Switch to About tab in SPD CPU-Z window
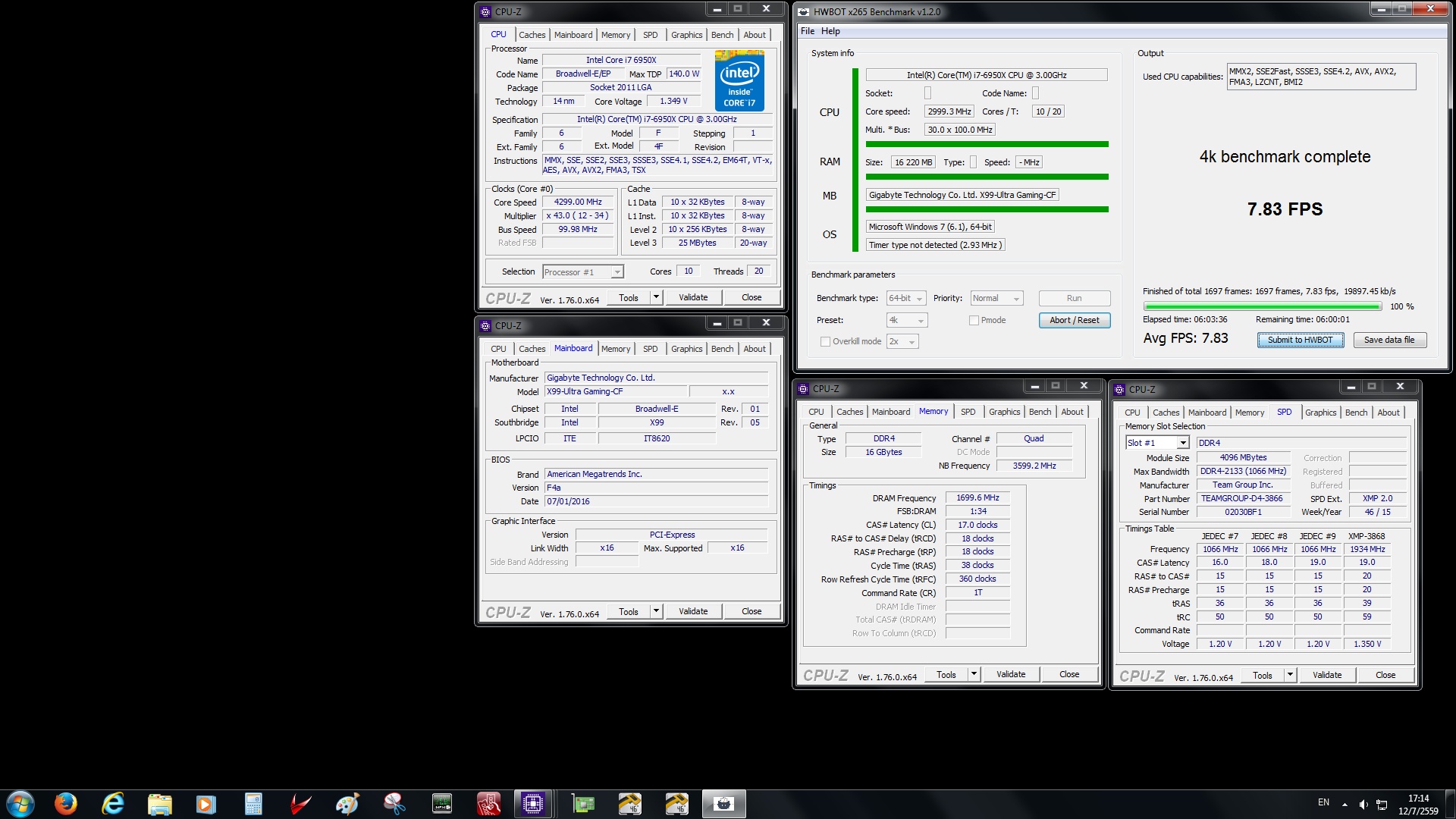Image resolution: width=1456 pixels, height=819 pixels. [x=1389, y=413]
